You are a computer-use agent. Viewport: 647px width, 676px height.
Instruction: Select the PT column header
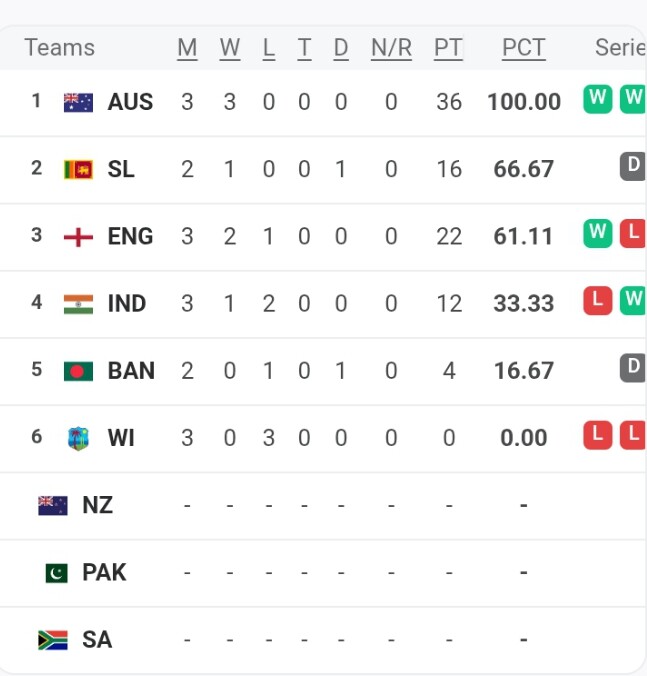click(x=448, y=47)
